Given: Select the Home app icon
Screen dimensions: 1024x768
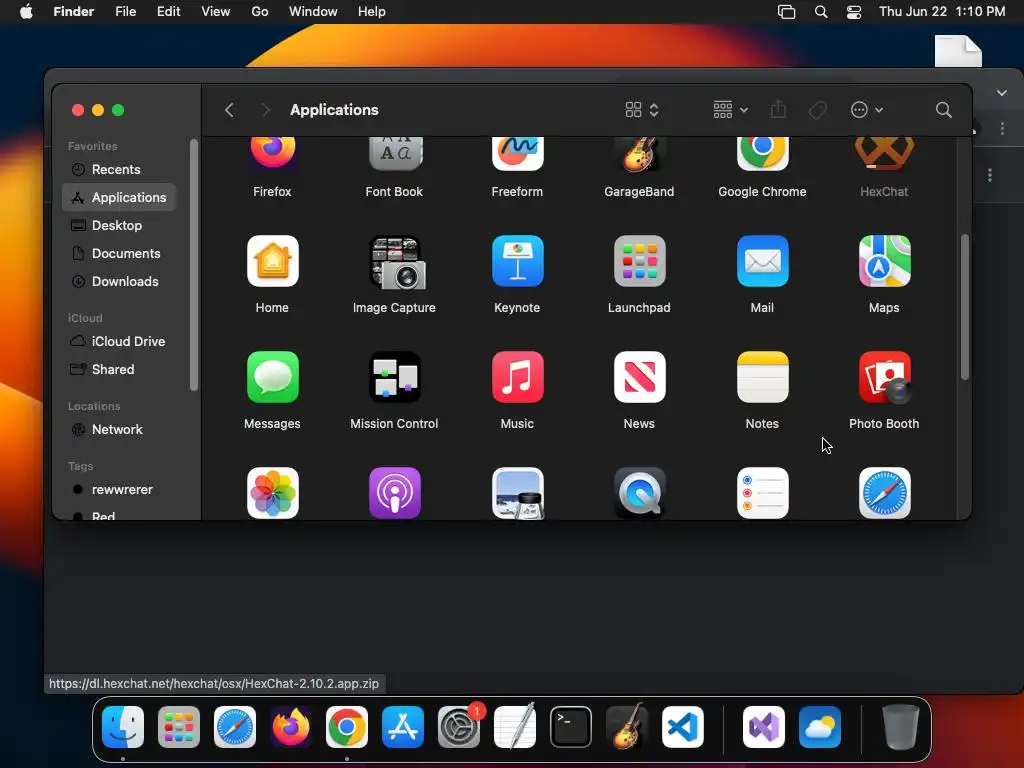Looking at the screenshot, I should (x=272, y=261).
